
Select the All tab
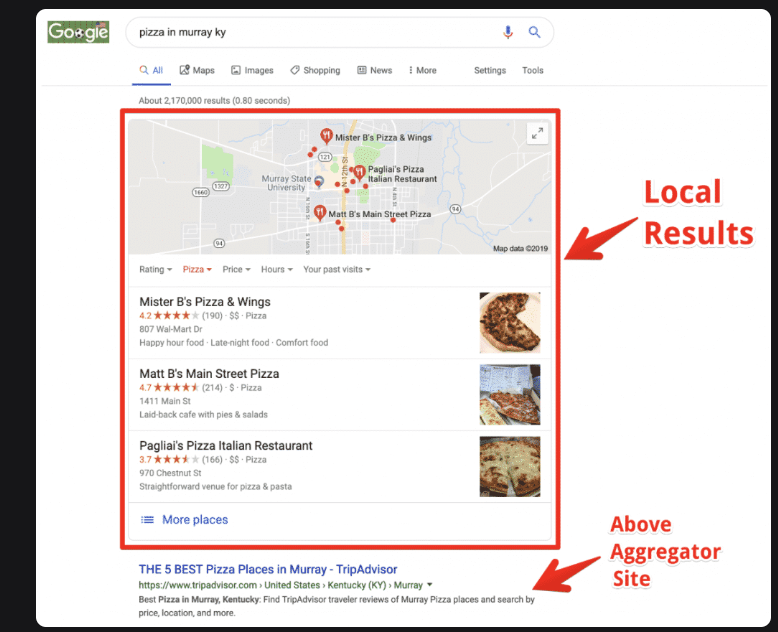point(151,70)
